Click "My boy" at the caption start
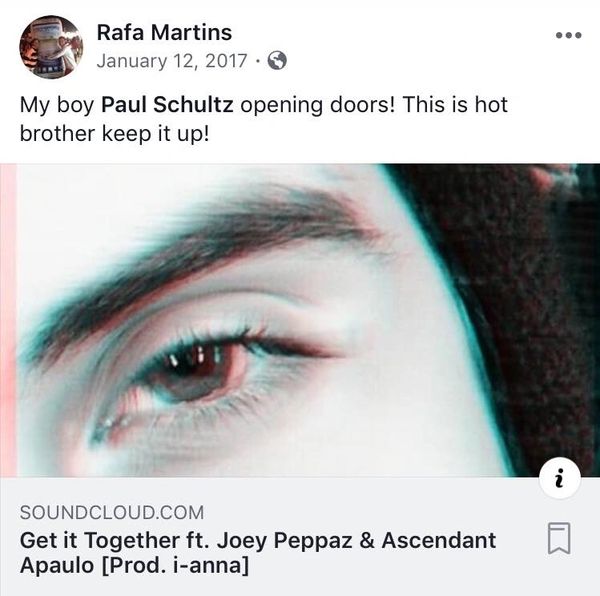The height and width of the screenshot is (596, 600). pos(56,105)
